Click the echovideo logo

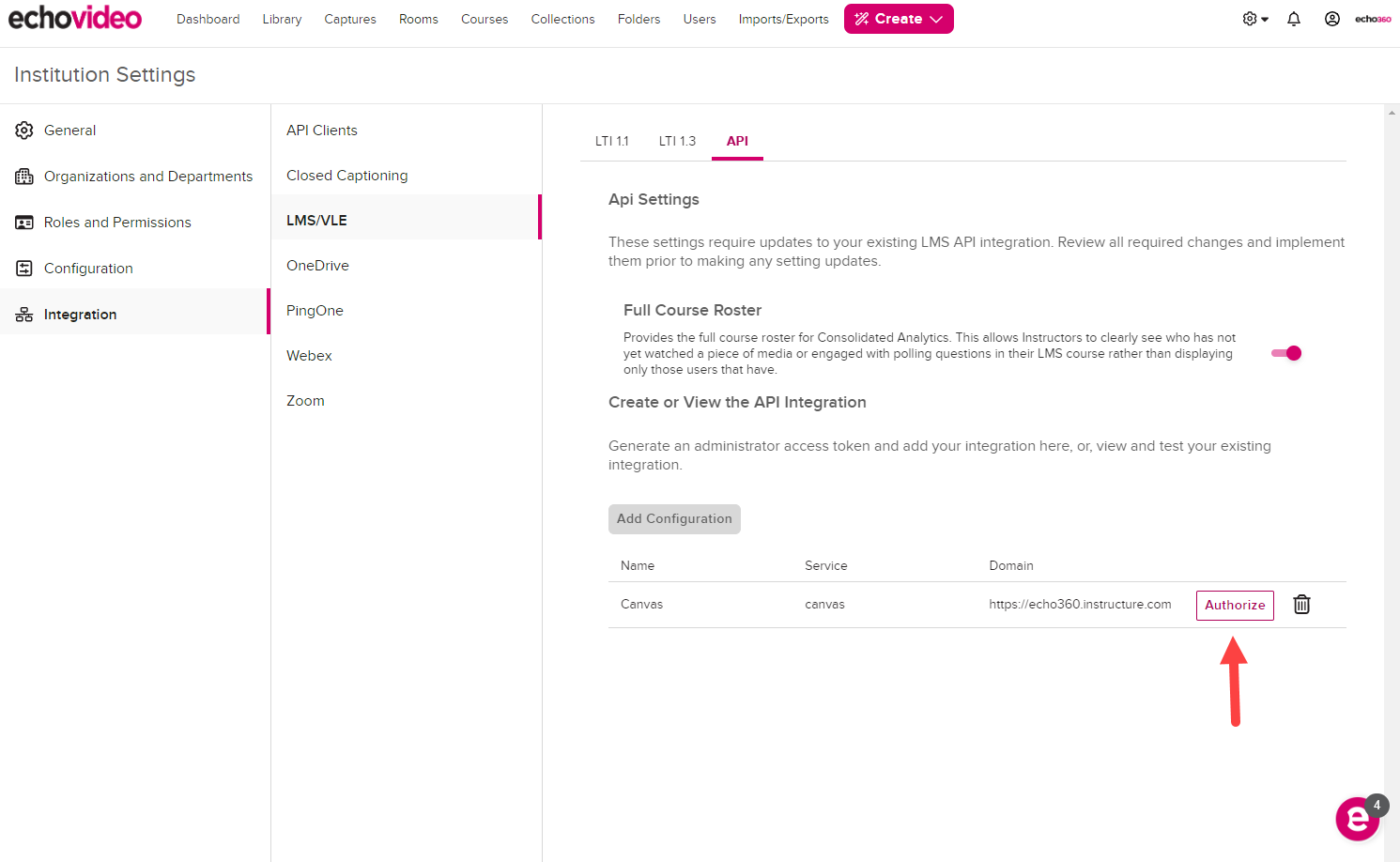[75, 18]
